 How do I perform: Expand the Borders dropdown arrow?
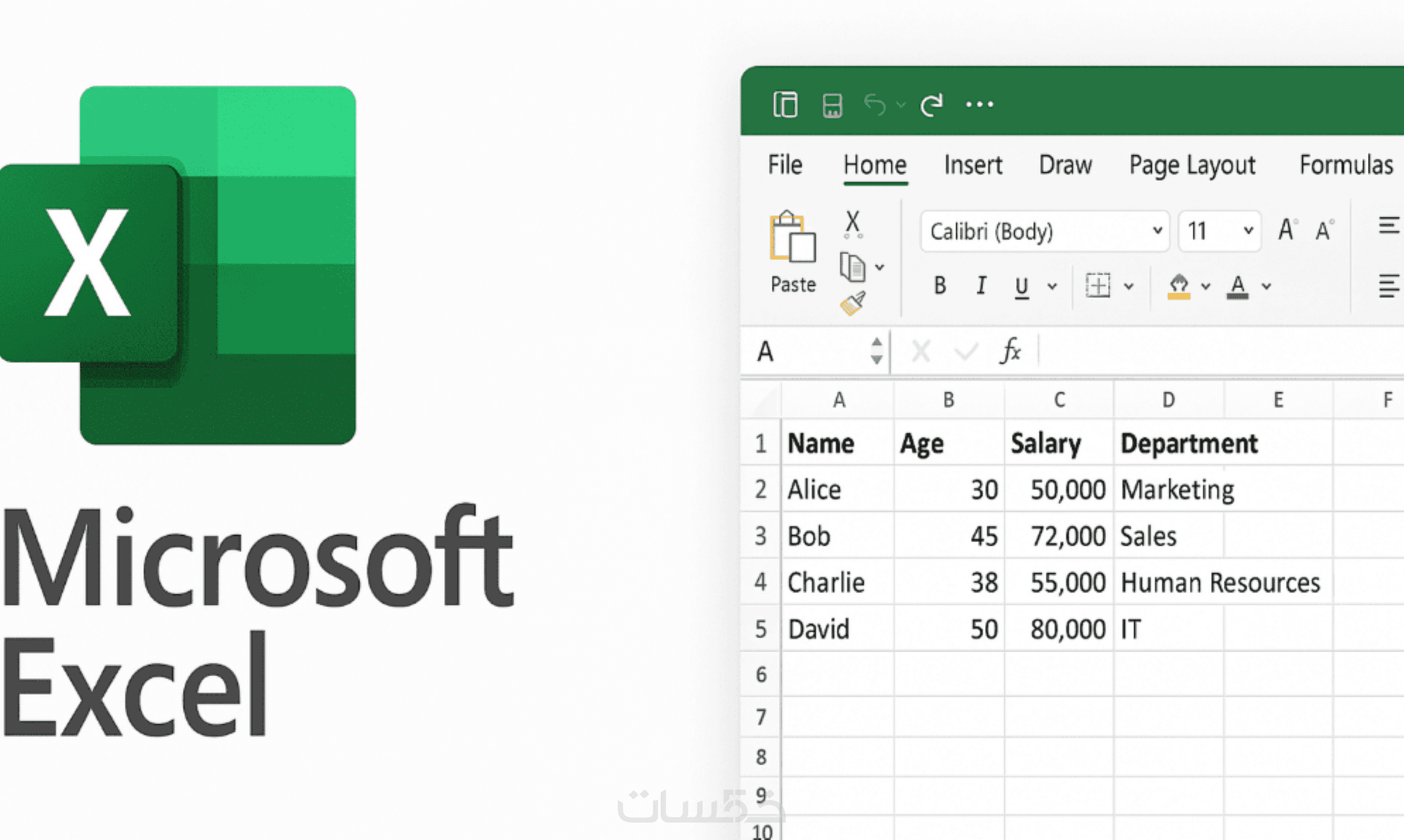tap(1129, 286)
